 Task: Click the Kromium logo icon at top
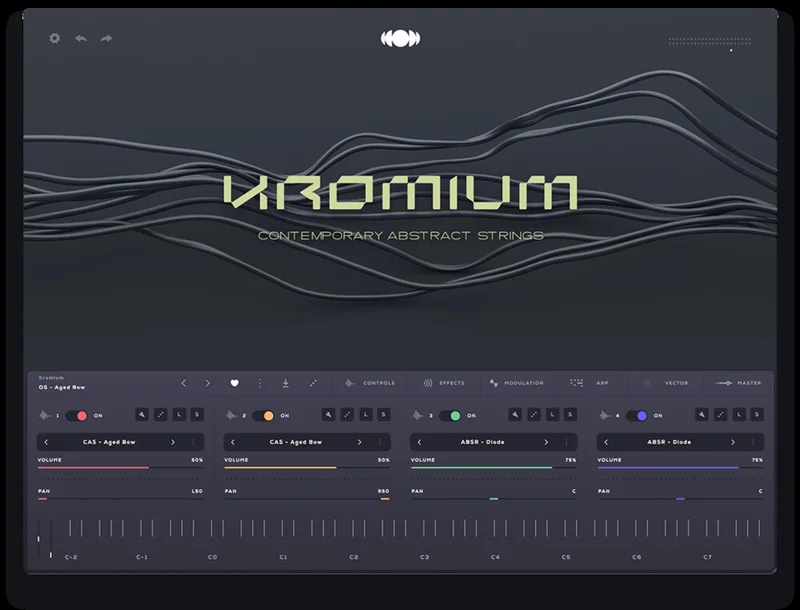(401, 39)
